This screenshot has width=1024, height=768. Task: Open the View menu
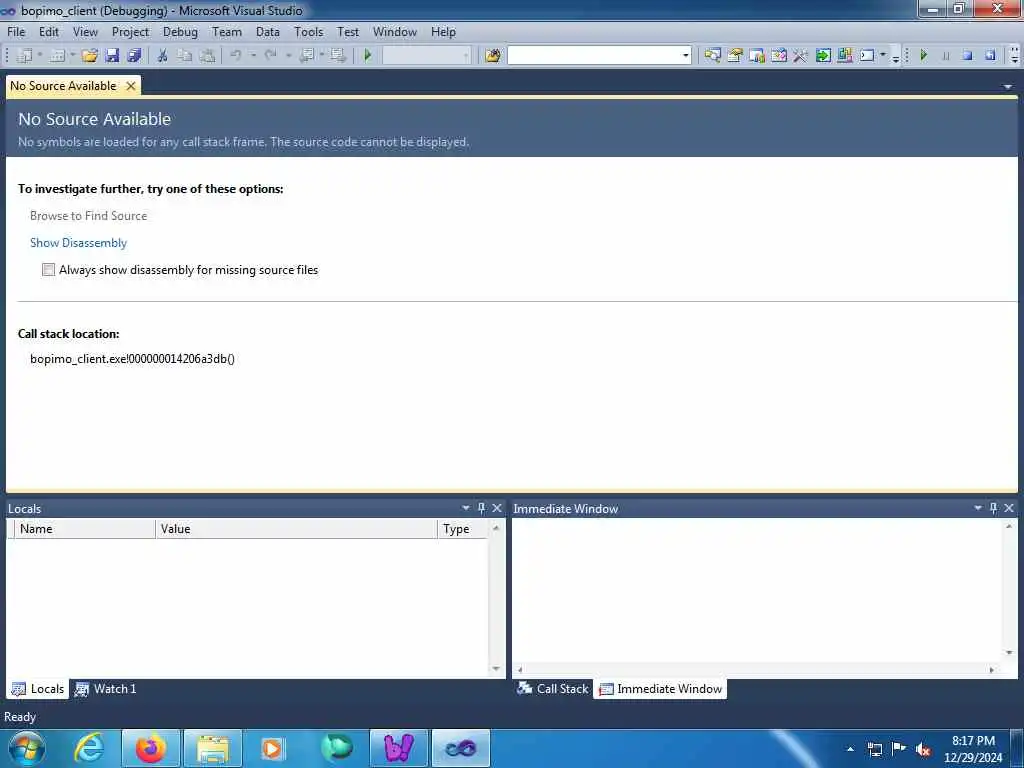tap(85, 31)
